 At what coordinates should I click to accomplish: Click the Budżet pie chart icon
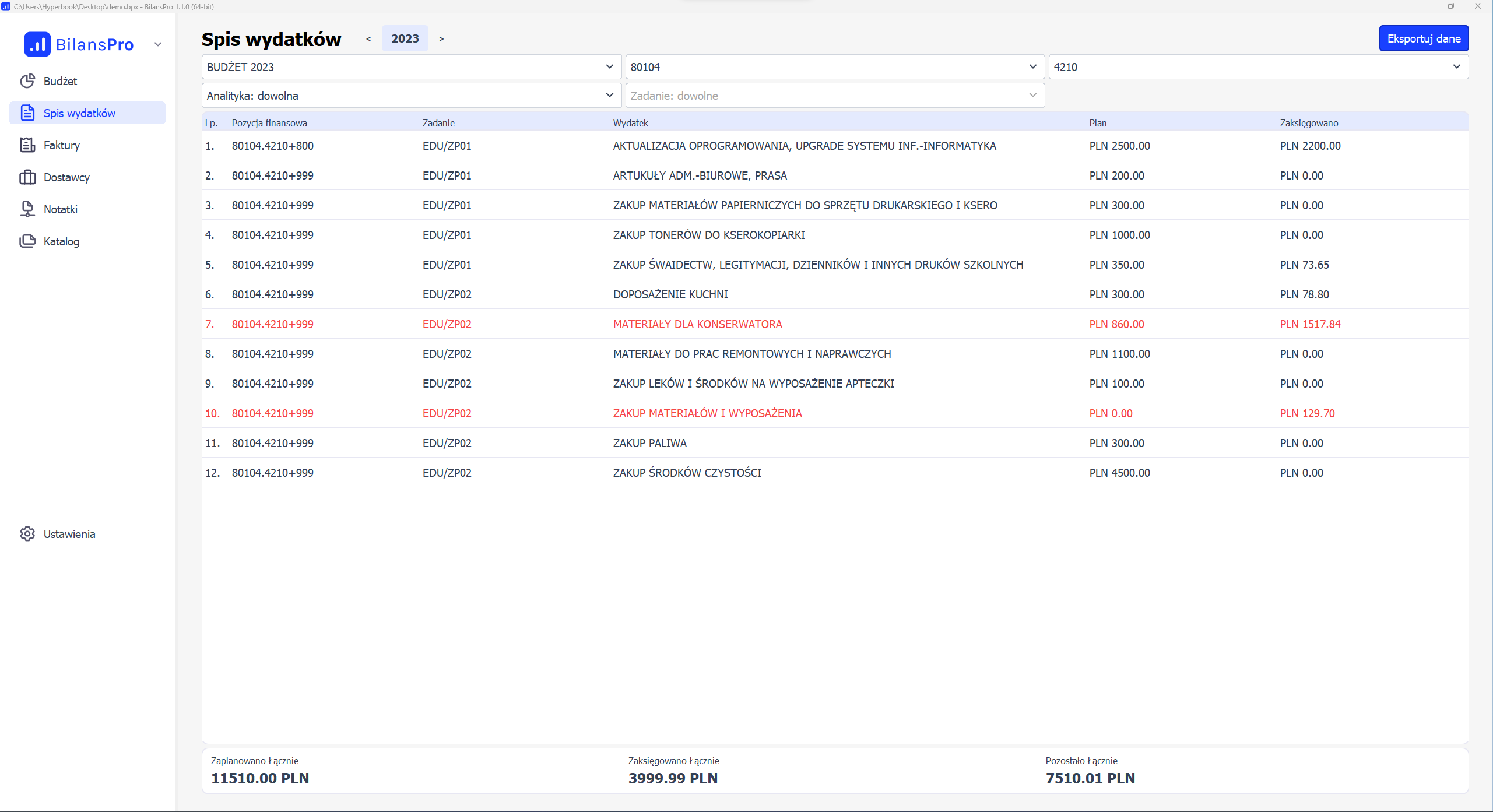coord(27,81)
